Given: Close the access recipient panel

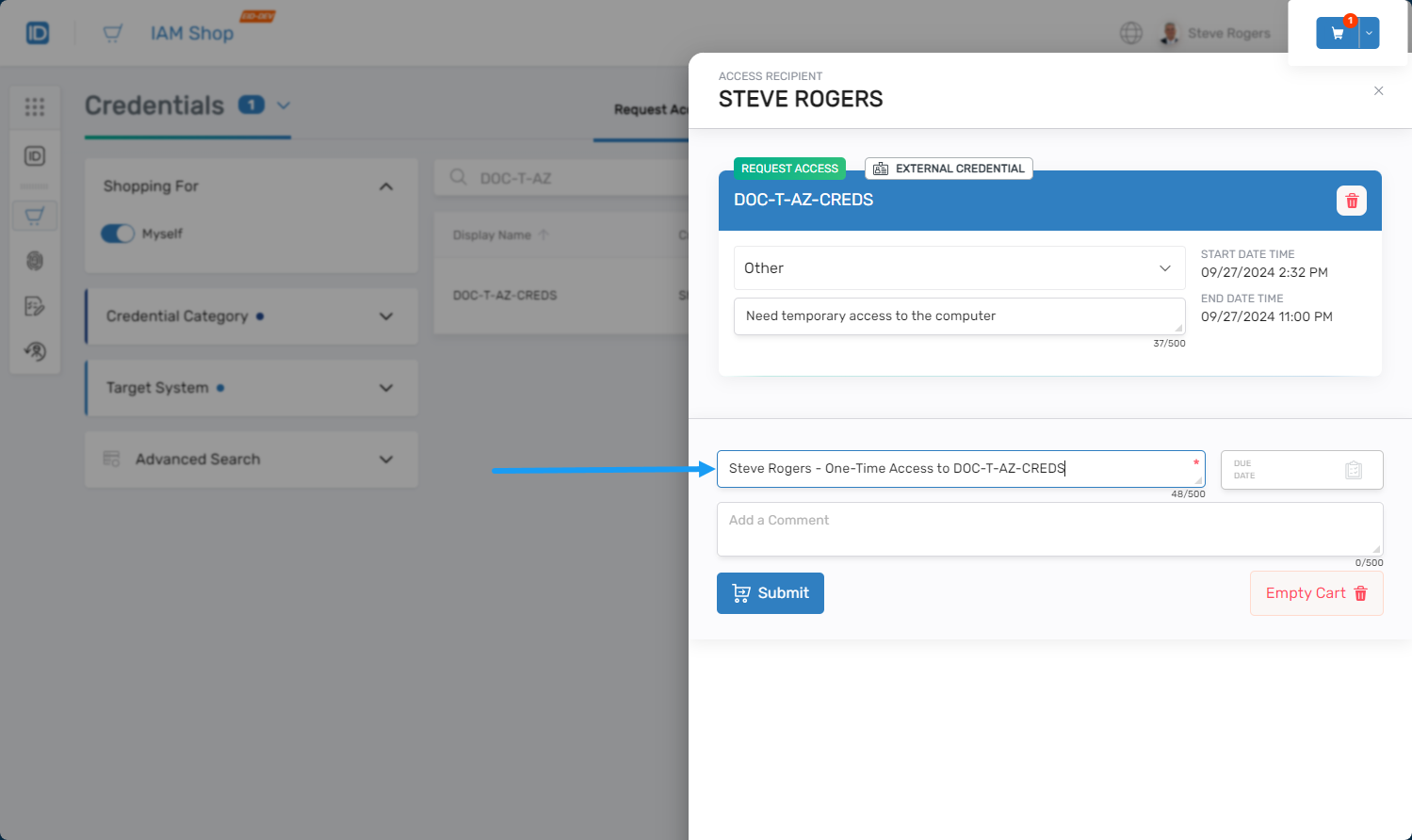Looking at the screenshot, I should [1378, 91].
